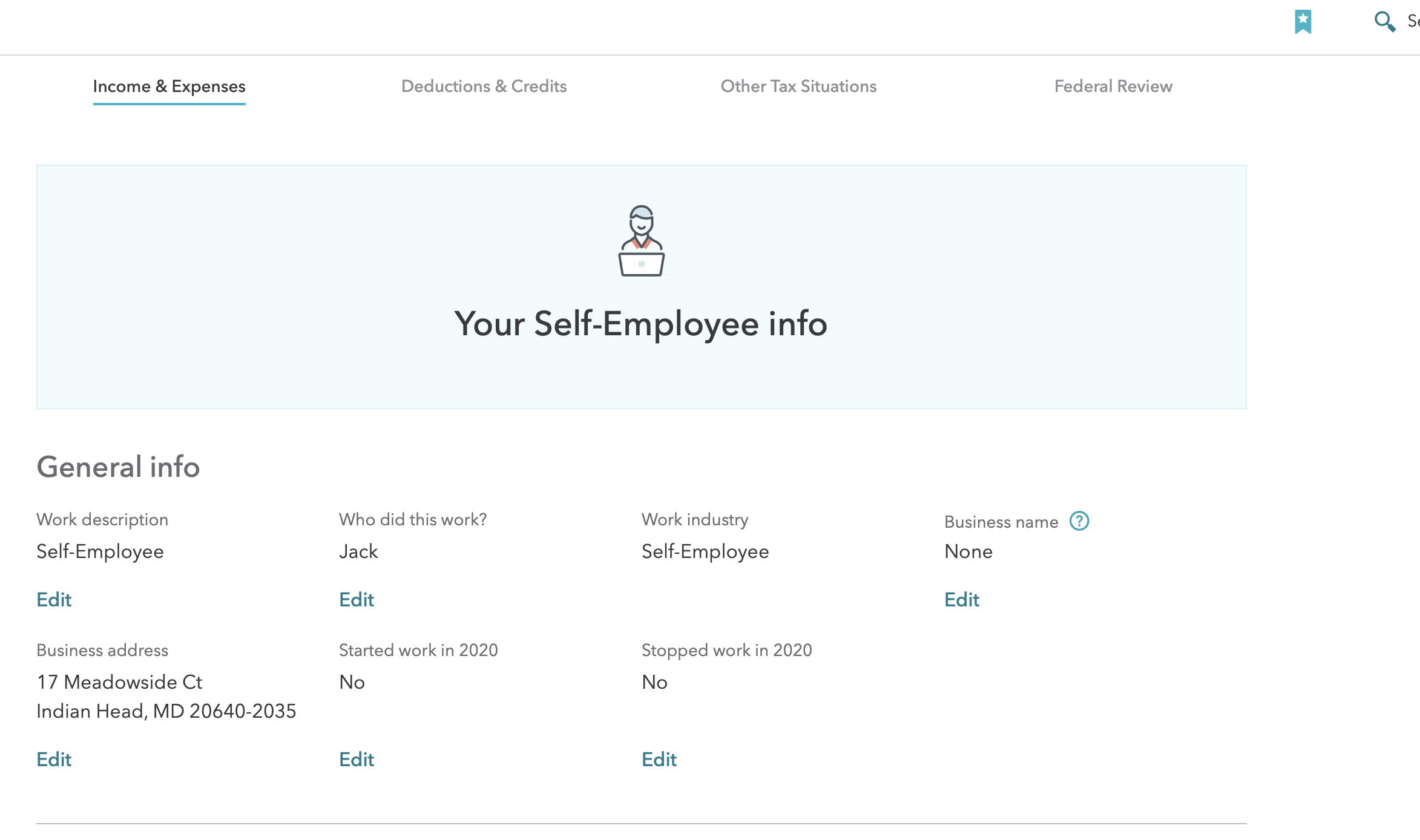Go to Other Tax Situations tab
The width and height of the screenshot is (1420, 840).
[798, 87]
